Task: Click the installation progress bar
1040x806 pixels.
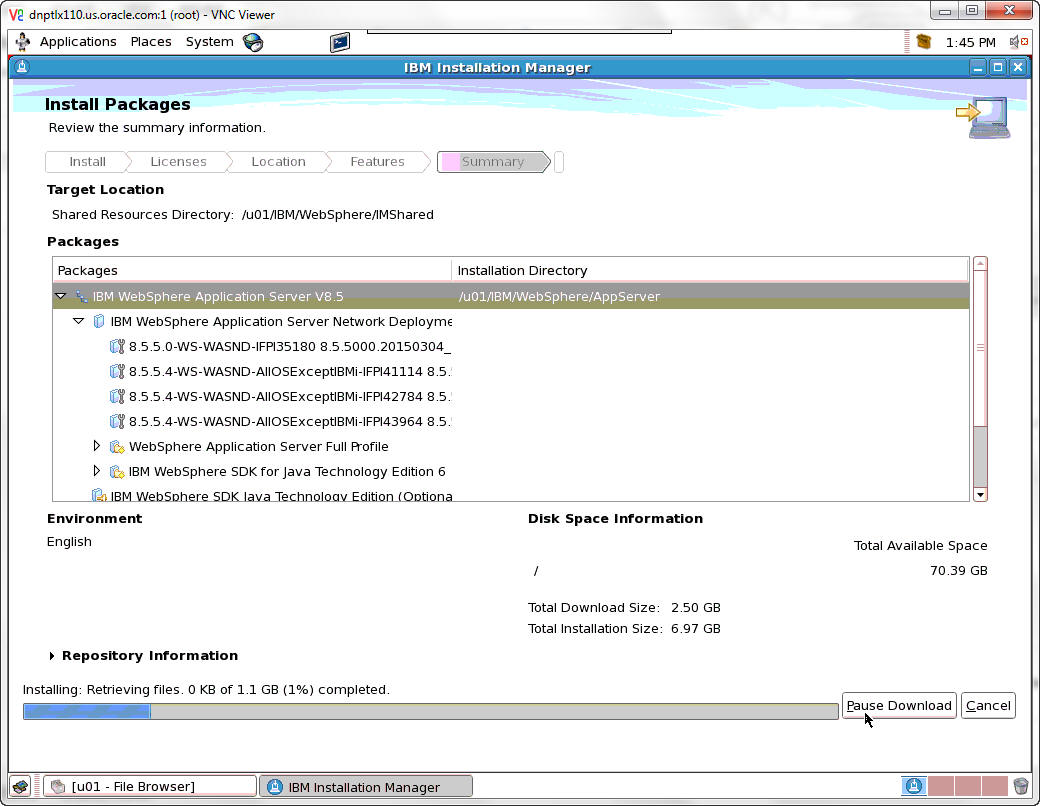Action: [x=430, y=712]
